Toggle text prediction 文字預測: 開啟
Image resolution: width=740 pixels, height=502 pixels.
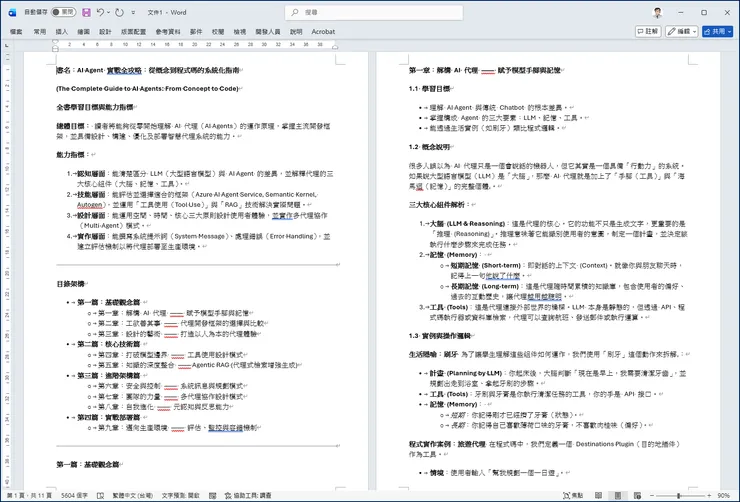tap(180, 495)
